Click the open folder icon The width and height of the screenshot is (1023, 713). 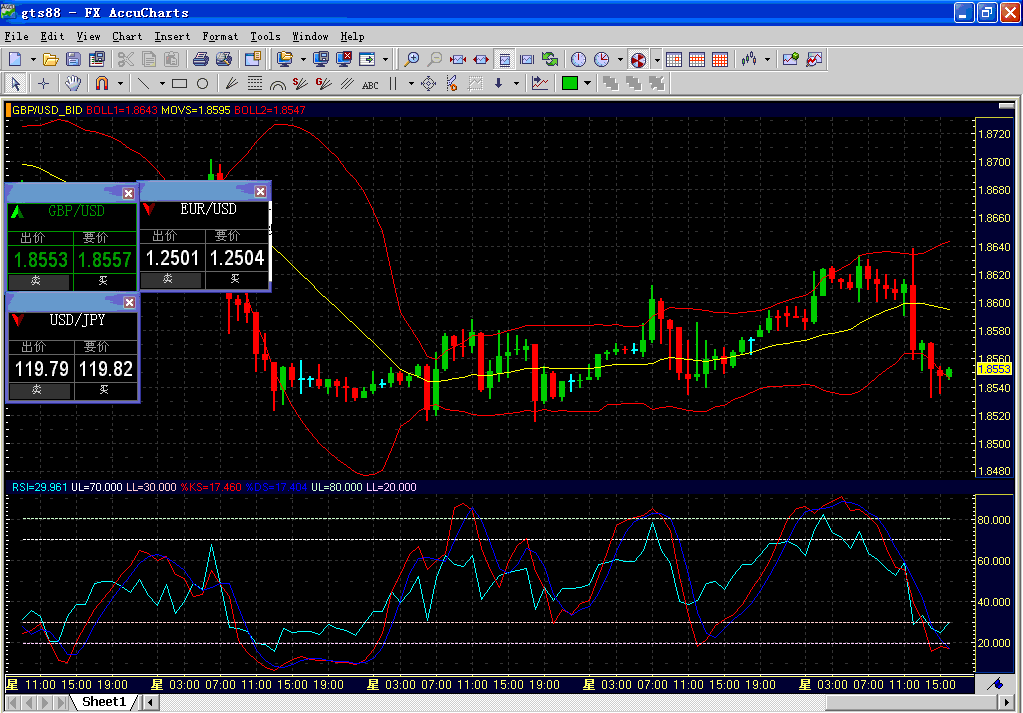[x=50, y=60]
